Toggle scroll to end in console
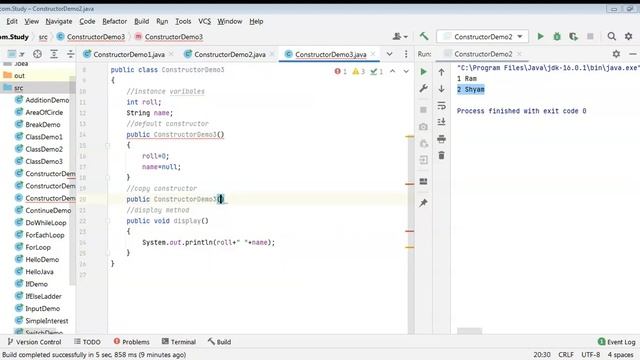The width and height of the screenshot is (640, 360). tap(441, 122)
